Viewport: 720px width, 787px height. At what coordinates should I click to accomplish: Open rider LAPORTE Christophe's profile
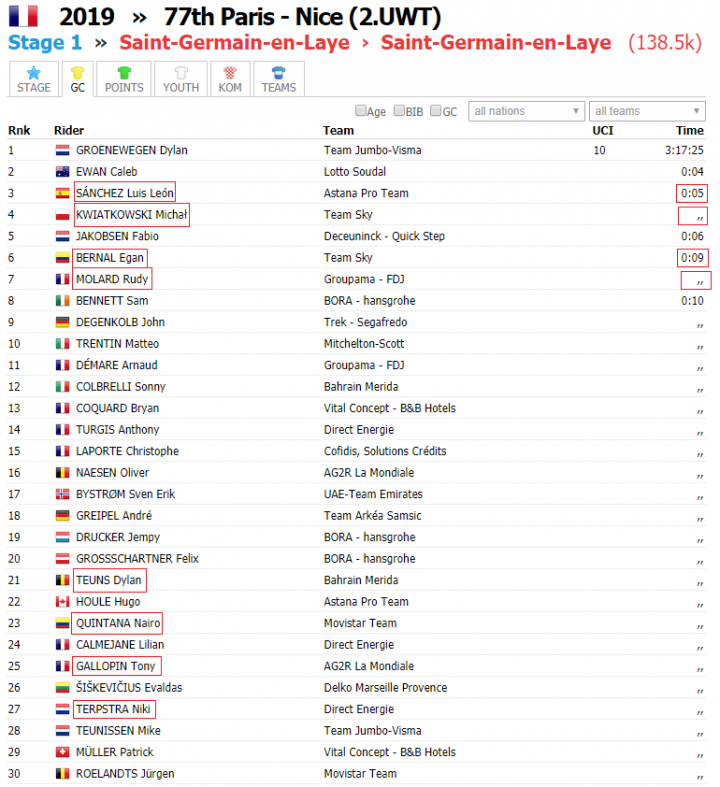tap(127, 451)
